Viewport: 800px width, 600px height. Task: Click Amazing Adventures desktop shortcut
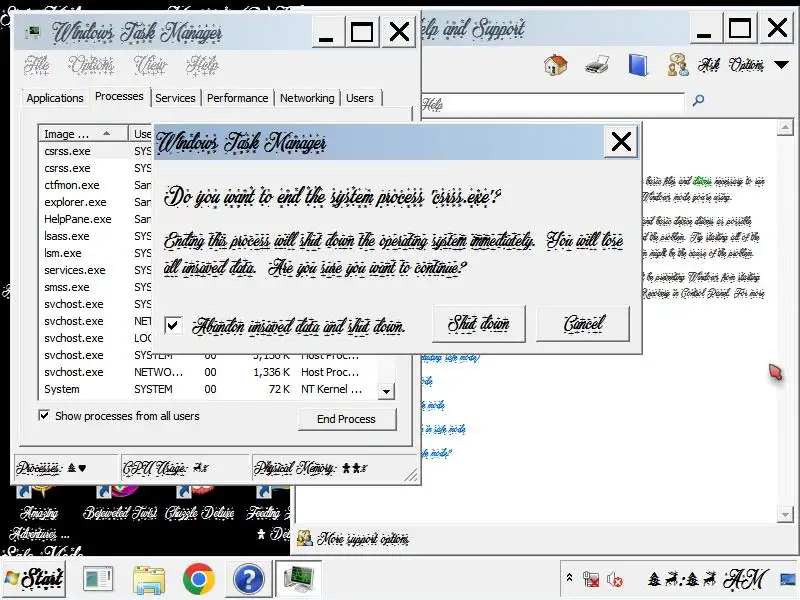click(x=39, y=513)
